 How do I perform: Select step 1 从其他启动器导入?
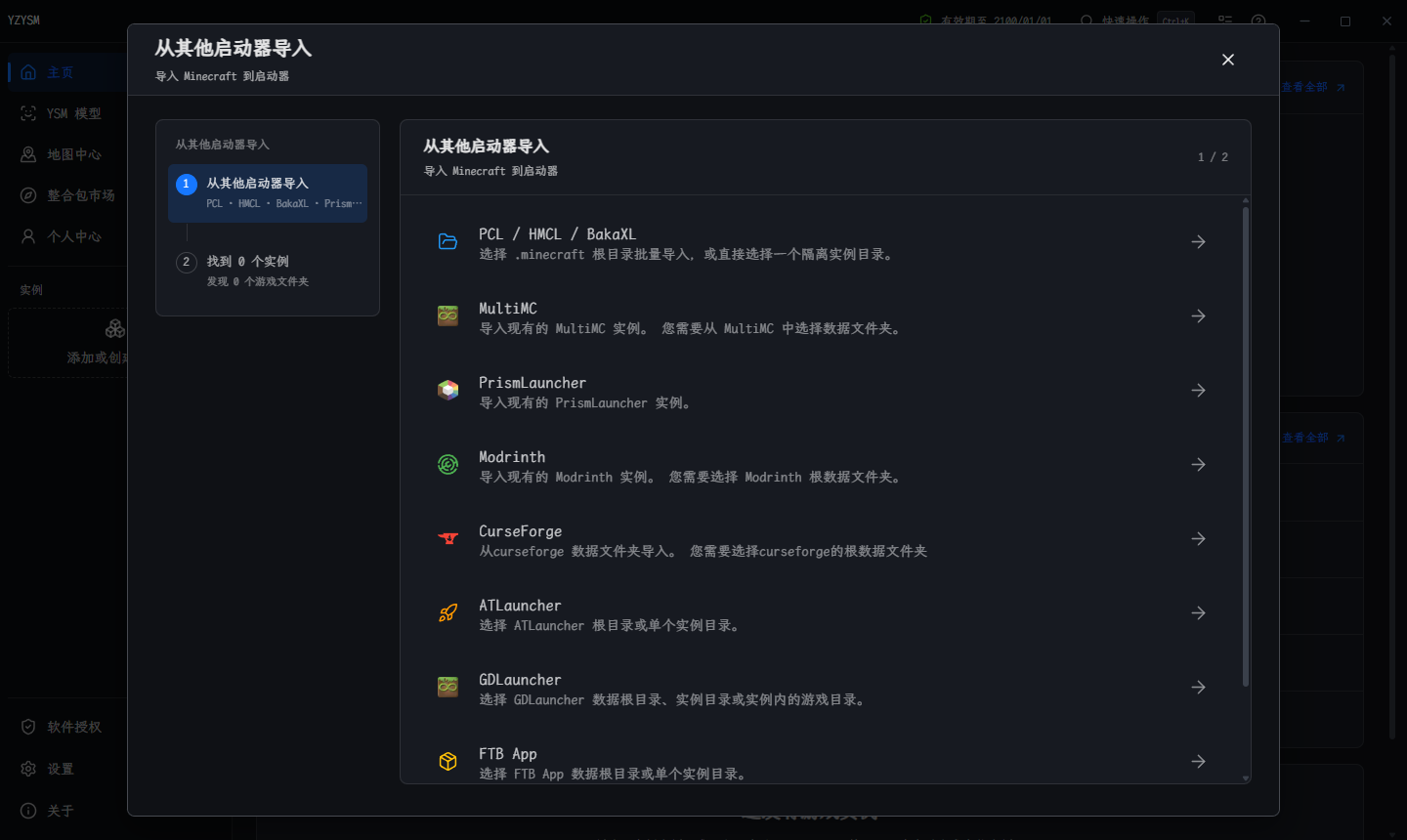268,193
